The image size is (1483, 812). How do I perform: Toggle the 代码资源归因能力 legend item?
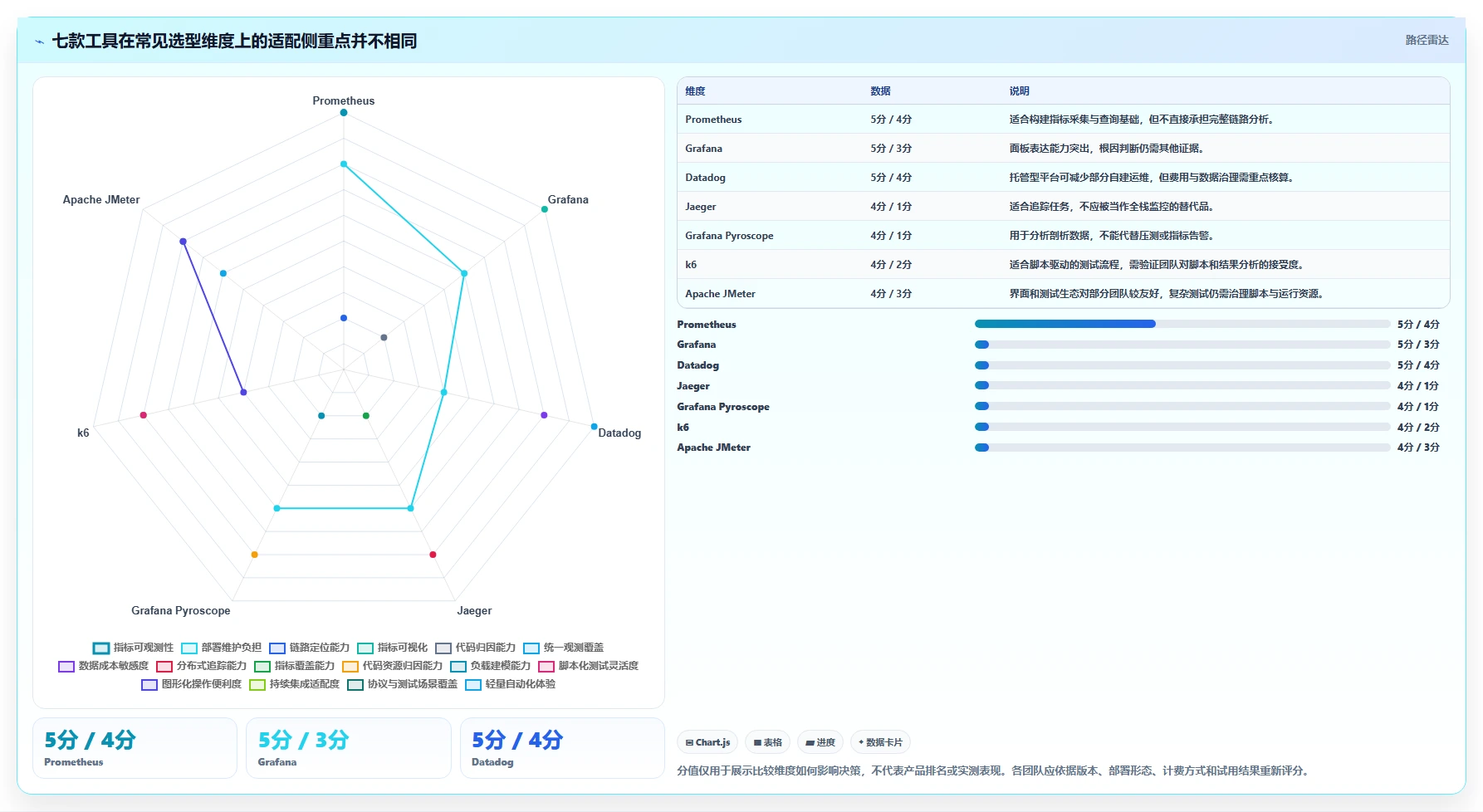pyautogui.click(x=392, y=666)
